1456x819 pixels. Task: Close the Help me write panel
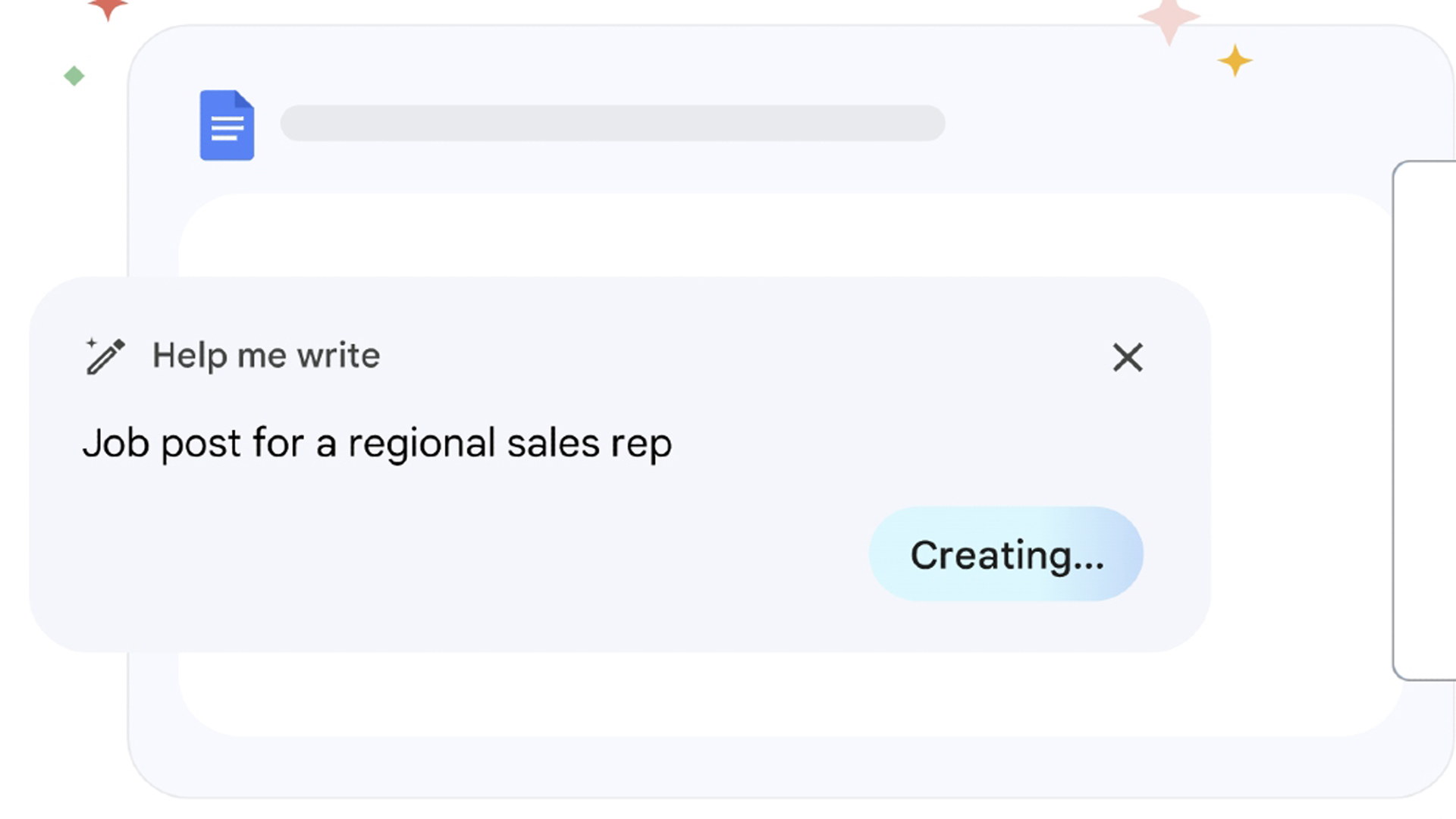click(x=1128, y=357)
